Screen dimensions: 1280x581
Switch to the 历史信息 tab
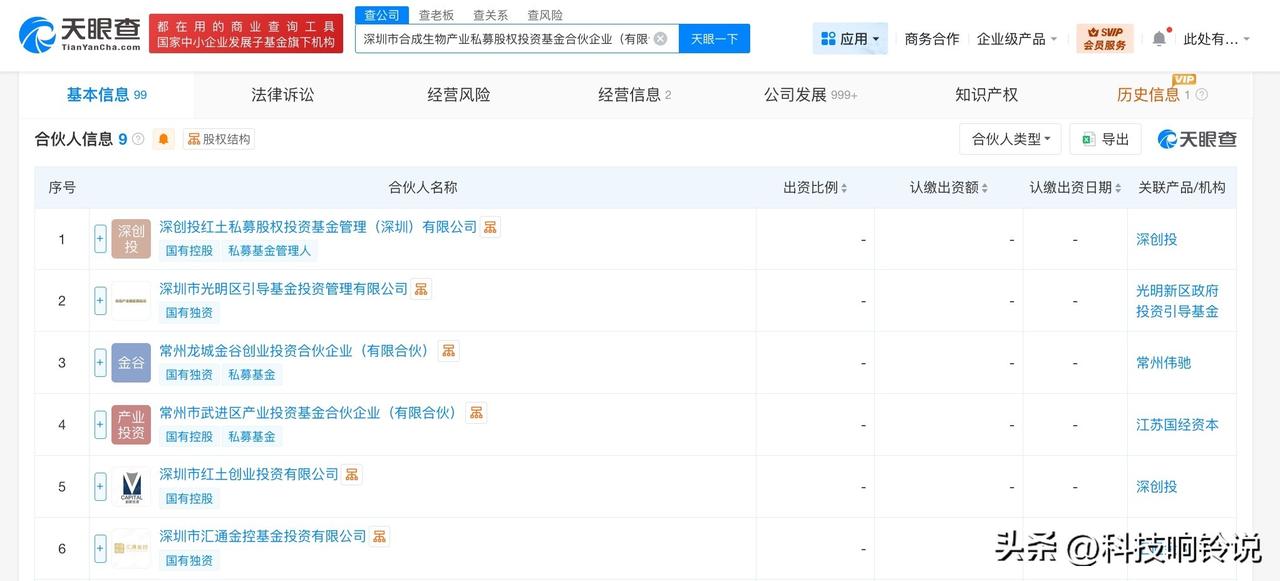pos(1148,95)
